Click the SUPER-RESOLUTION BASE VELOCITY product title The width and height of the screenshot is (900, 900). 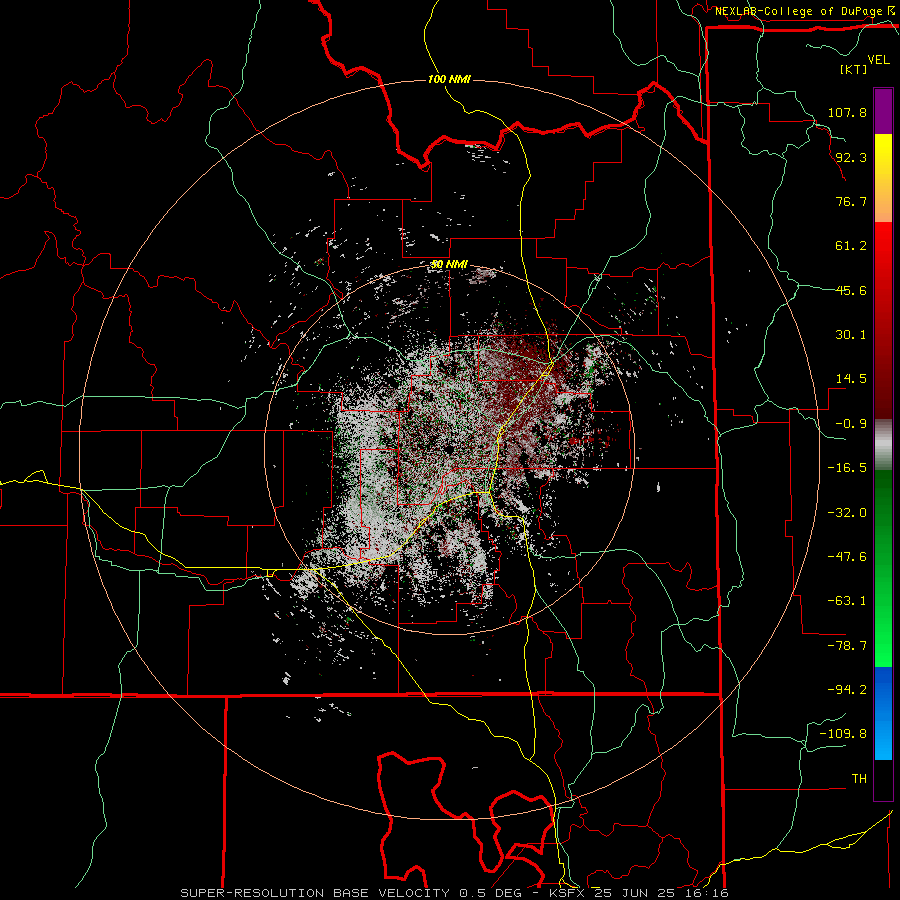coord(315,893)
